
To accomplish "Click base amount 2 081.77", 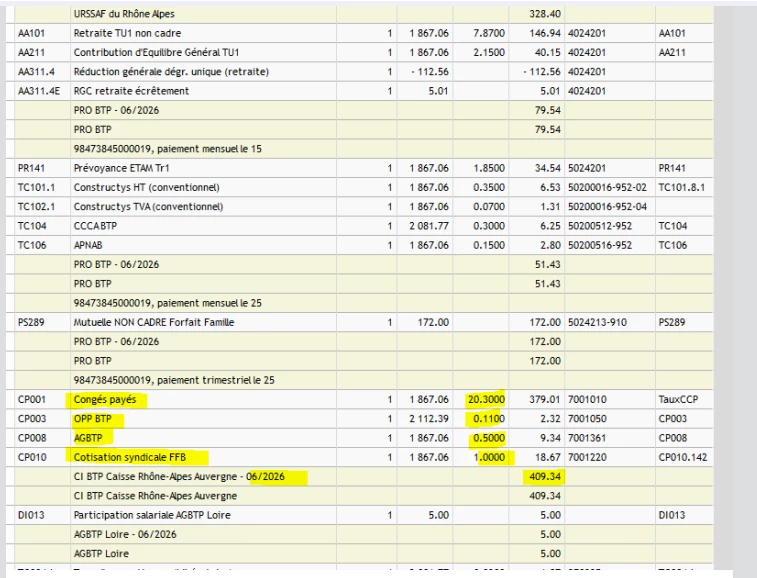I will coord(429,226).
